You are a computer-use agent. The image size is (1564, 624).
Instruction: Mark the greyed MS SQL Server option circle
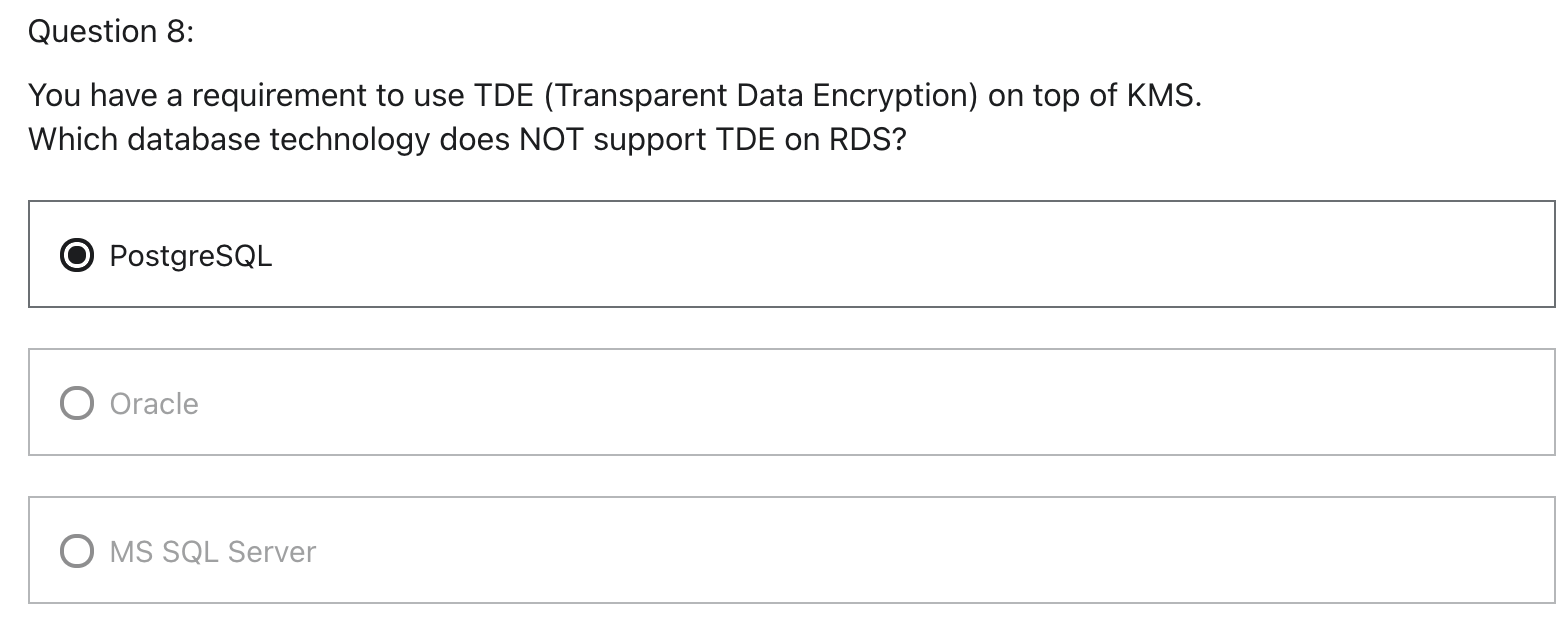pos(77,552)
